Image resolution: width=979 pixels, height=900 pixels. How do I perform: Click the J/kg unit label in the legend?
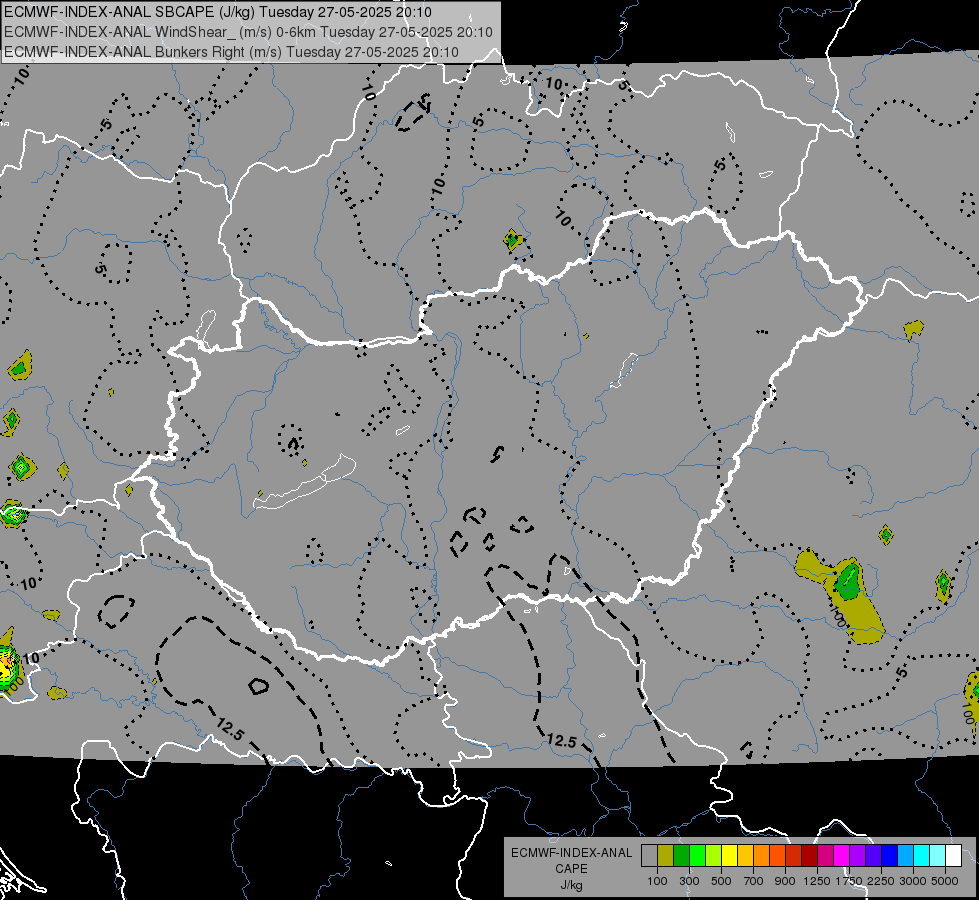(571, 885)
